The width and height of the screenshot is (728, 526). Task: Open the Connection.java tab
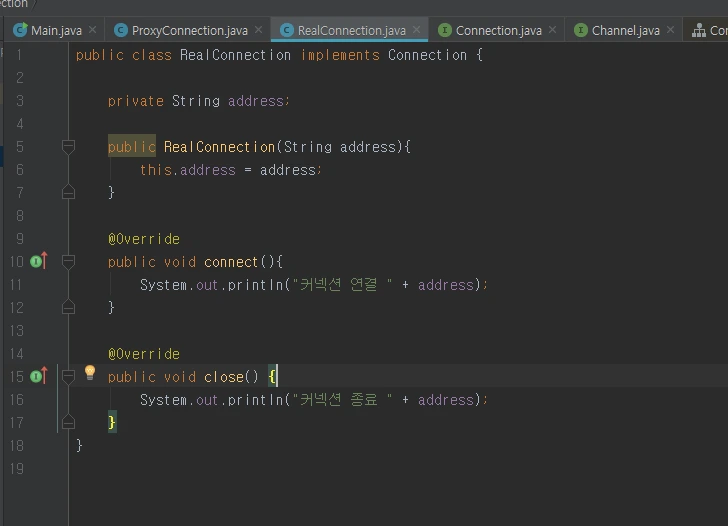499,31
